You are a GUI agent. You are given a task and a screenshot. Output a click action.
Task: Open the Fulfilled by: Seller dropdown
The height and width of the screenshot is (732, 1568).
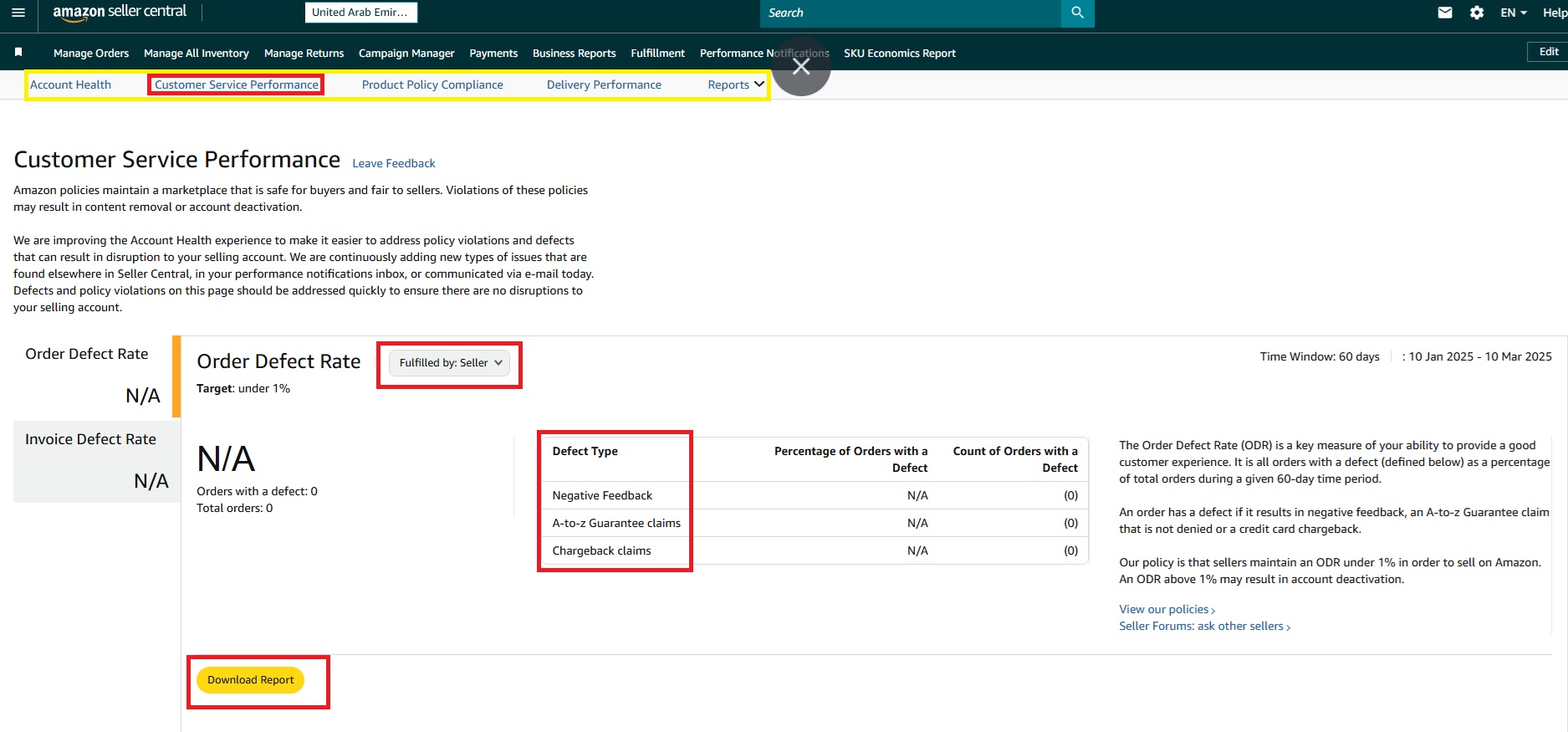pyautogui.click(x=450, y=363)
